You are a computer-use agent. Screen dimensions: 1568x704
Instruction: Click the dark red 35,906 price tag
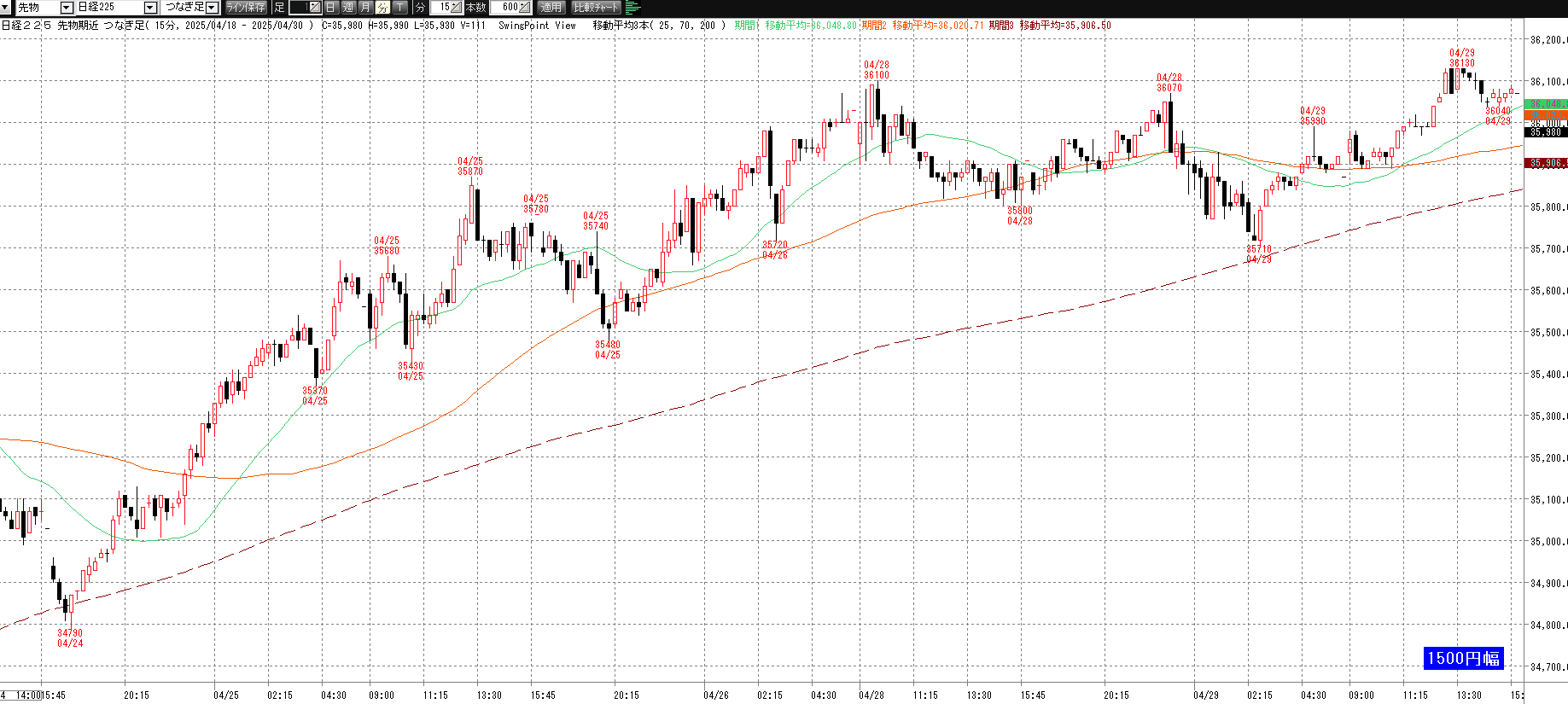coord(1546,163)
